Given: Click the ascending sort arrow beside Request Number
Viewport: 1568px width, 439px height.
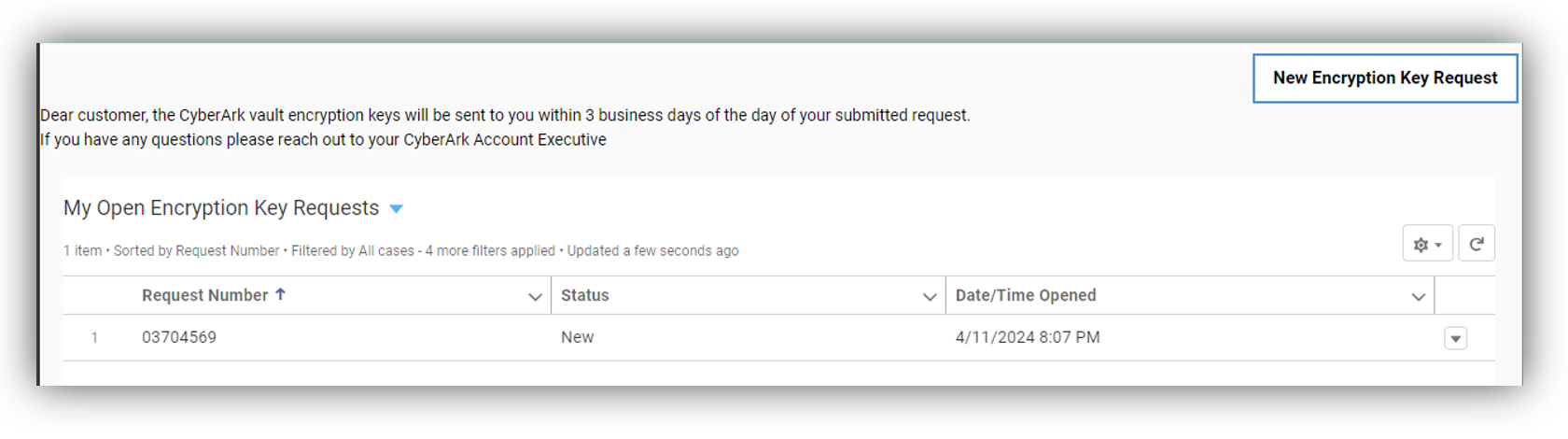Looking at the screenshot, I should (280, 295).
